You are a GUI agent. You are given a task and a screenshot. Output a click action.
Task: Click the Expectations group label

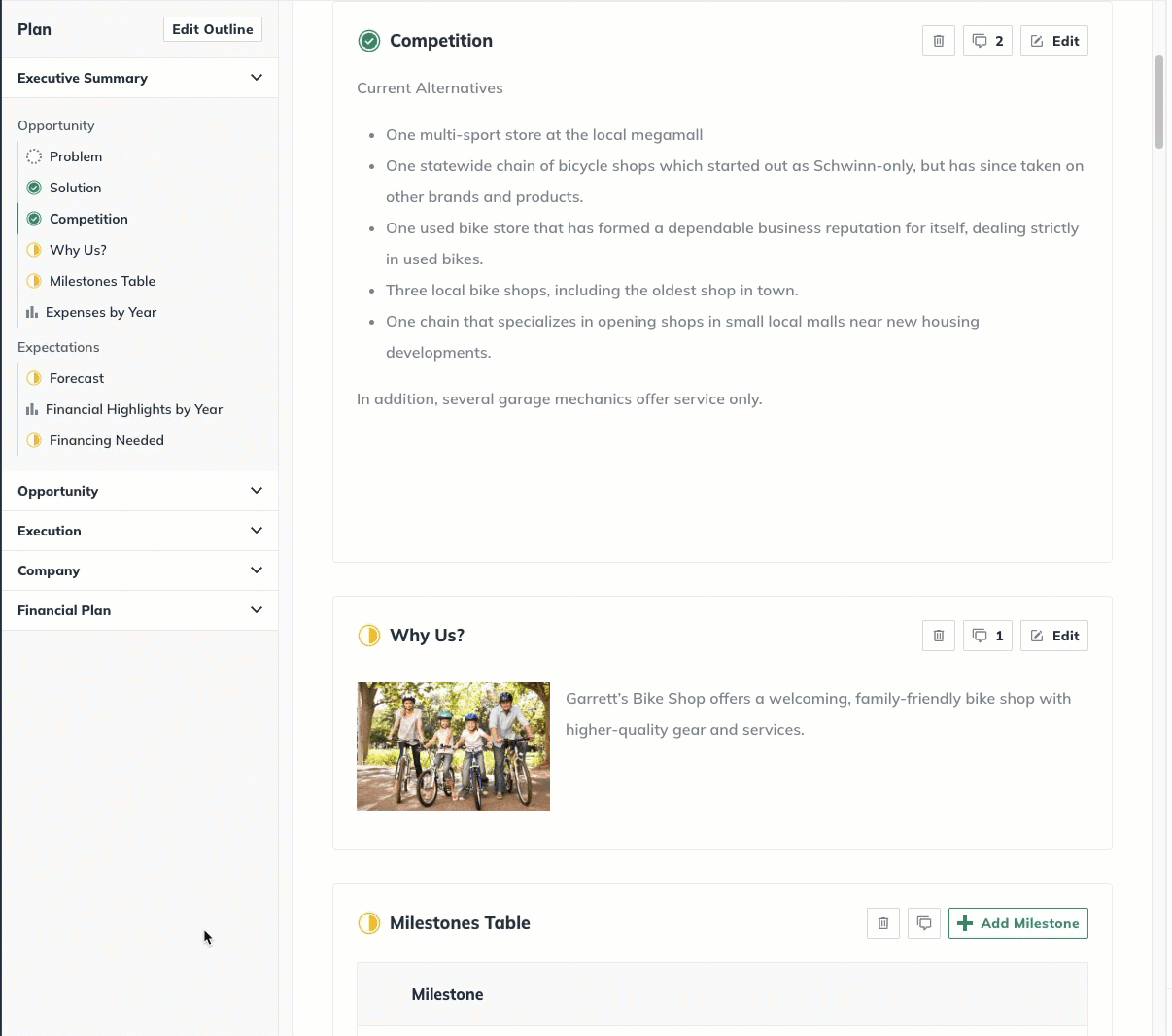coord(58,347)
